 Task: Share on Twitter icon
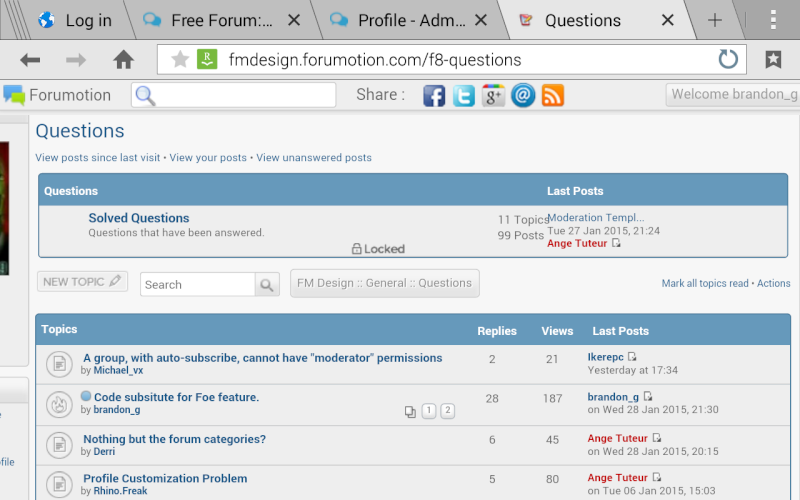(464, 95)
